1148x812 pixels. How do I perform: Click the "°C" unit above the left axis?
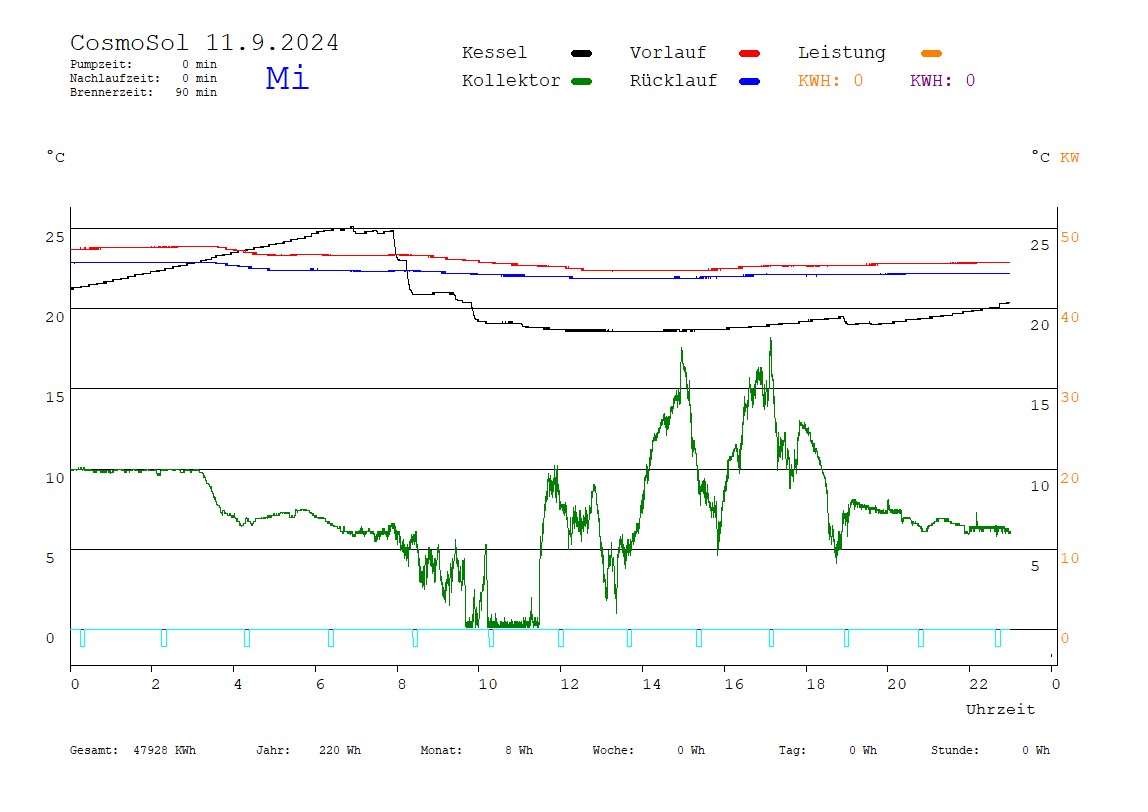(x=56, y=157)
